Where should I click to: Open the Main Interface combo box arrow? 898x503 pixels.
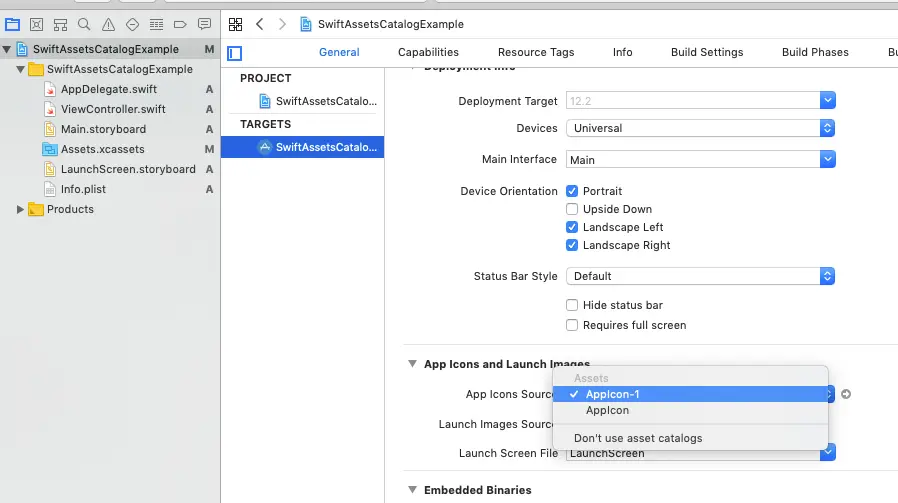tap(828, 159)
